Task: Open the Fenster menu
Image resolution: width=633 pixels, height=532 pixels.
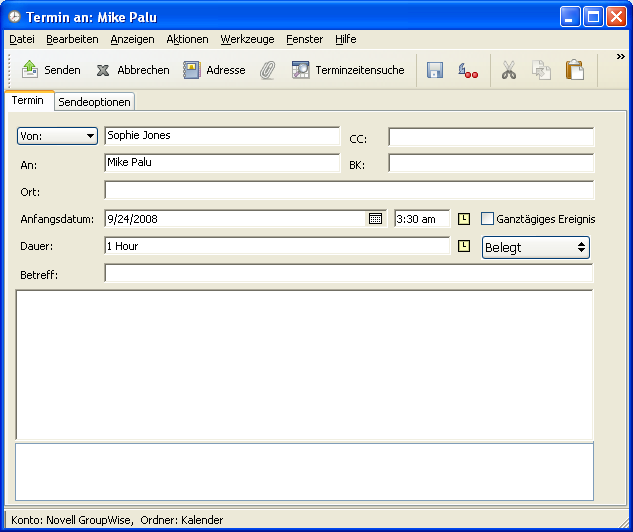Action: (x=304, y=39)
